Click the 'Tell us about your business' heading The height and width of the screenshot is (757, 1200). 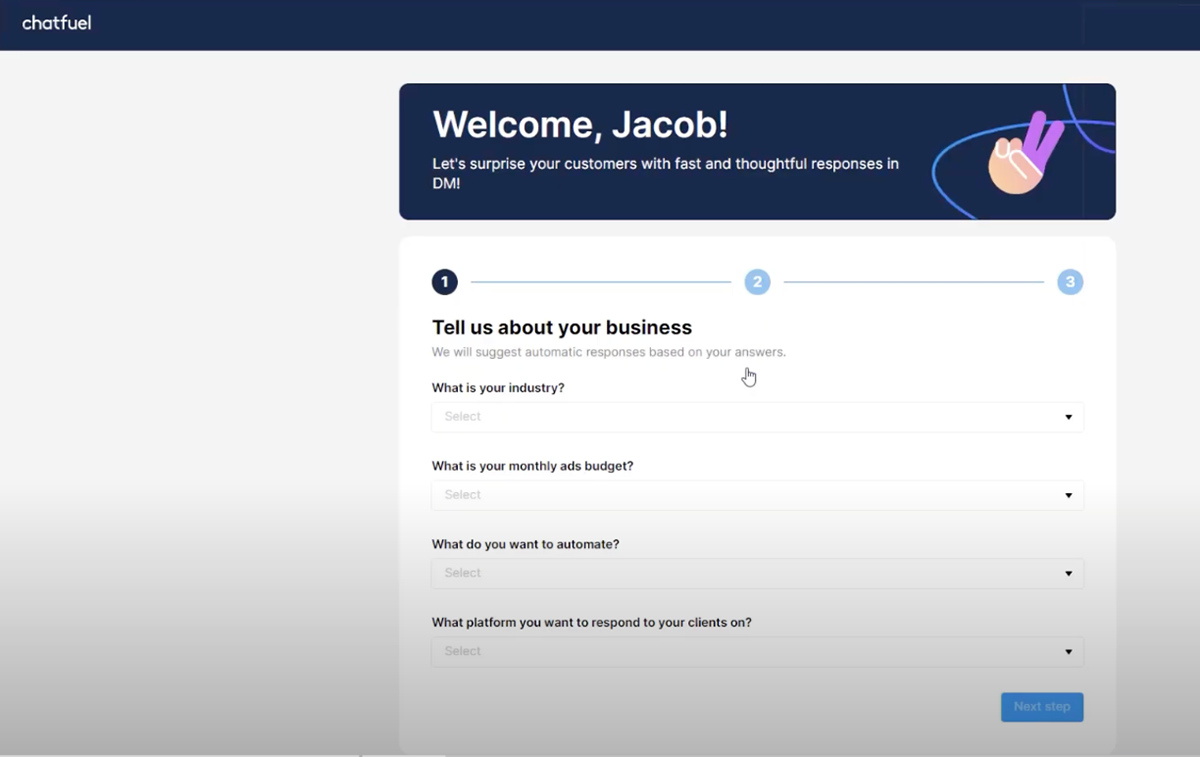point(562,328)
